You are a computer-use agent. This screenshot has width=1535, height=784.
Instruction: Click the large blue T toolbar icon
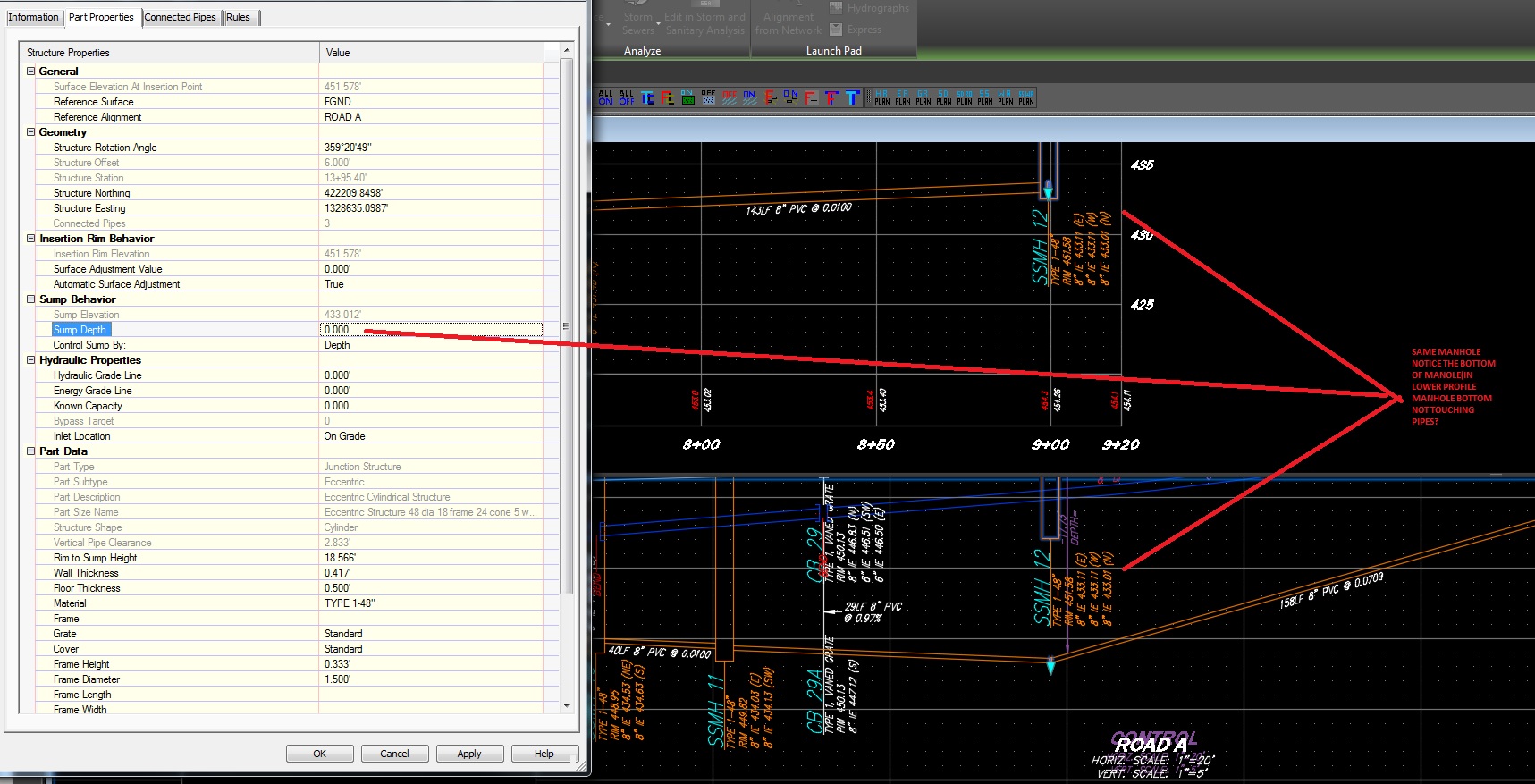pos(853,97)
